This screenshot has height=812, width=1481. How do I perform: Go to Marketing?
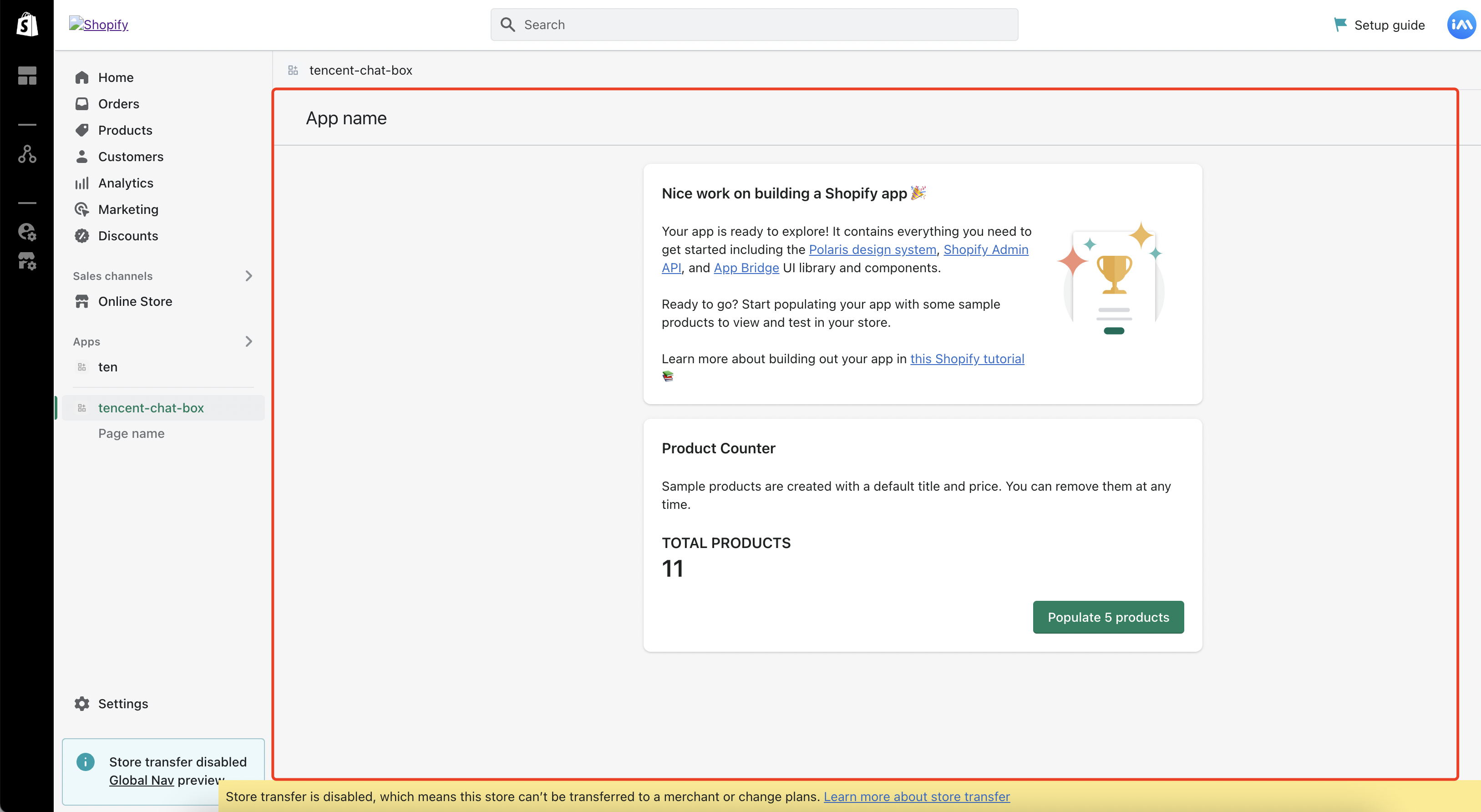coord(128,209)
